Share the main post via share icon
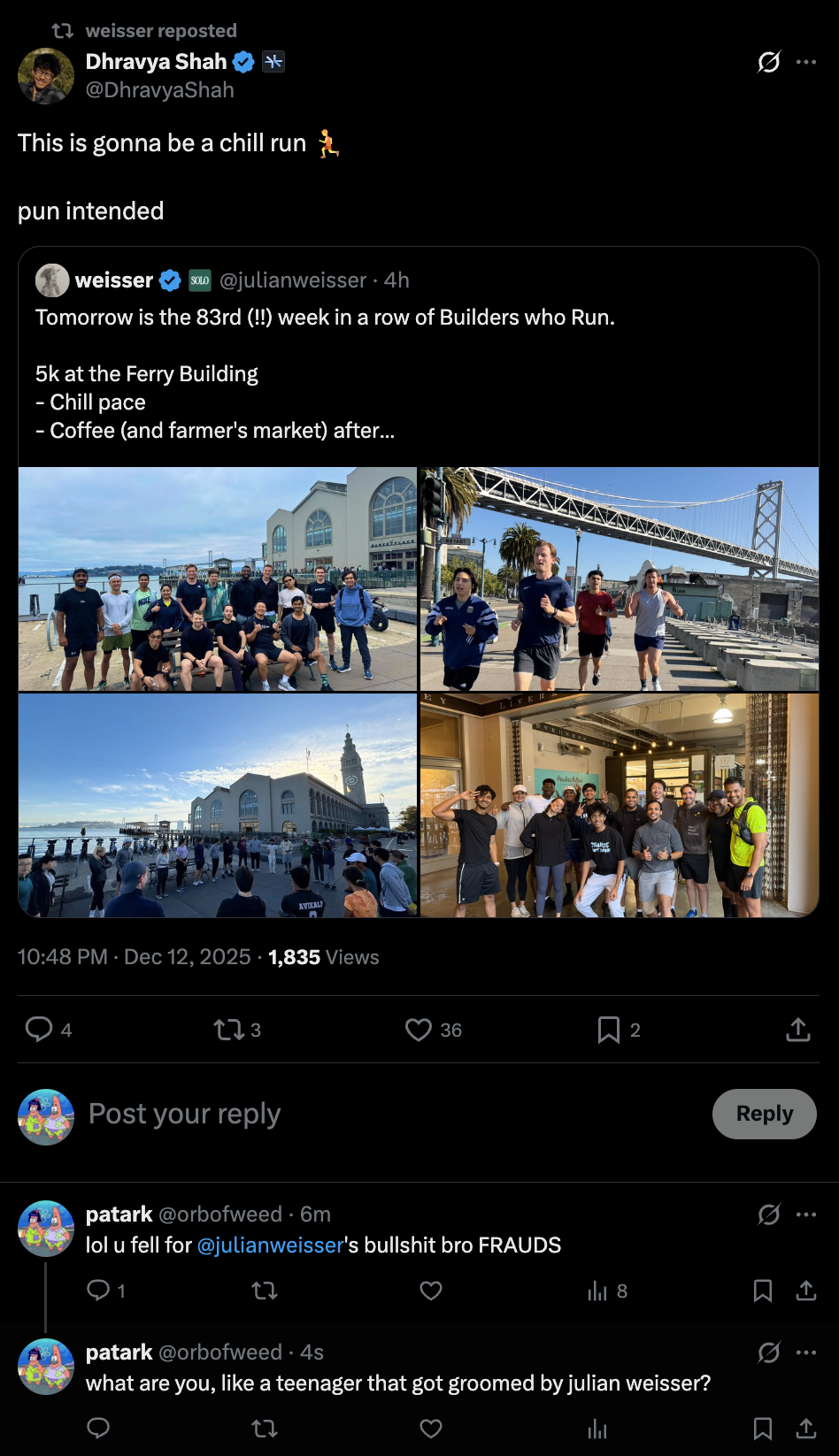This screenshot has width=839, height=1456. [797, 1029]
